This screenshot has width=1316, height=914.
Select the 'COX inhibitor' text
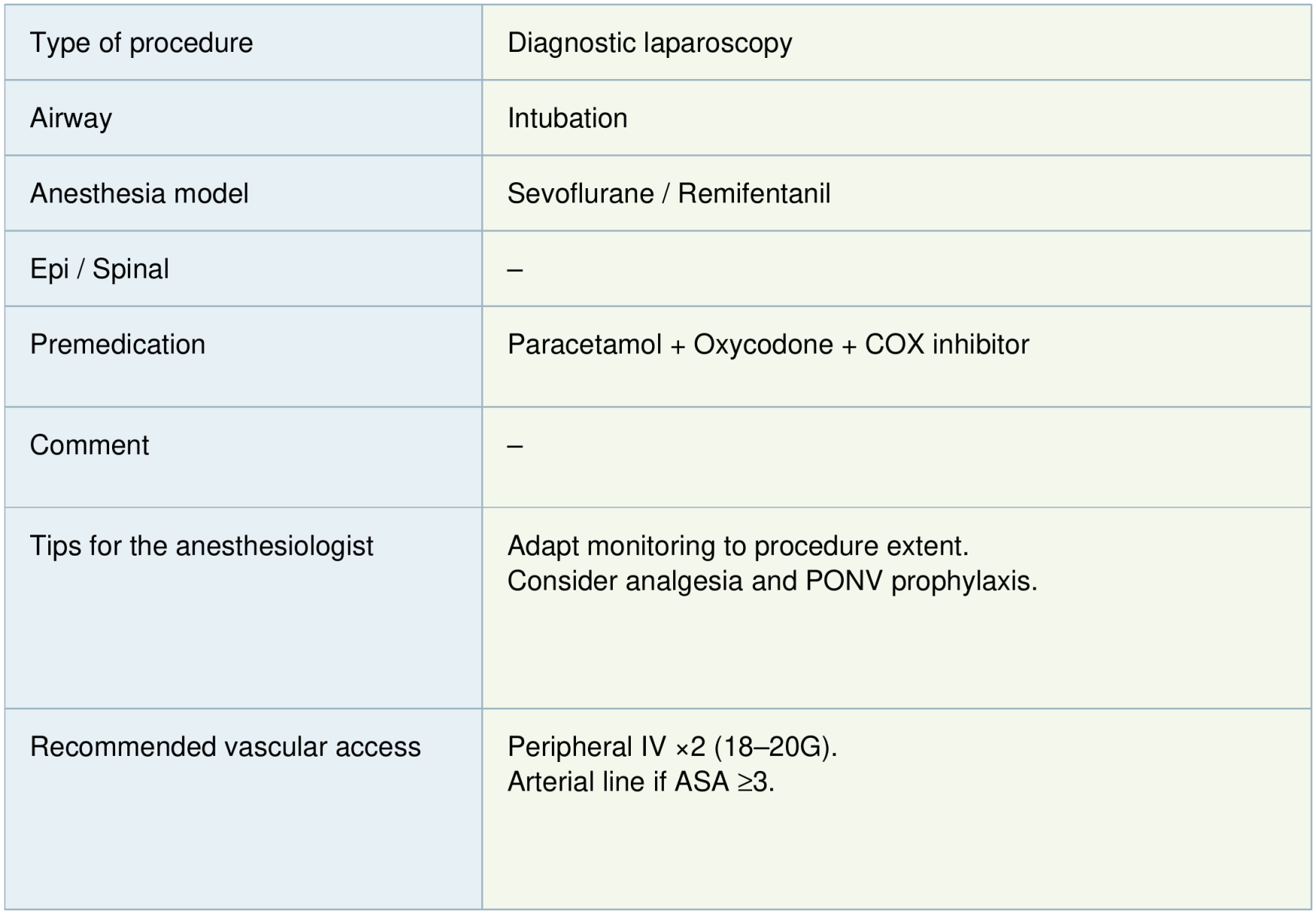[946, 344]
